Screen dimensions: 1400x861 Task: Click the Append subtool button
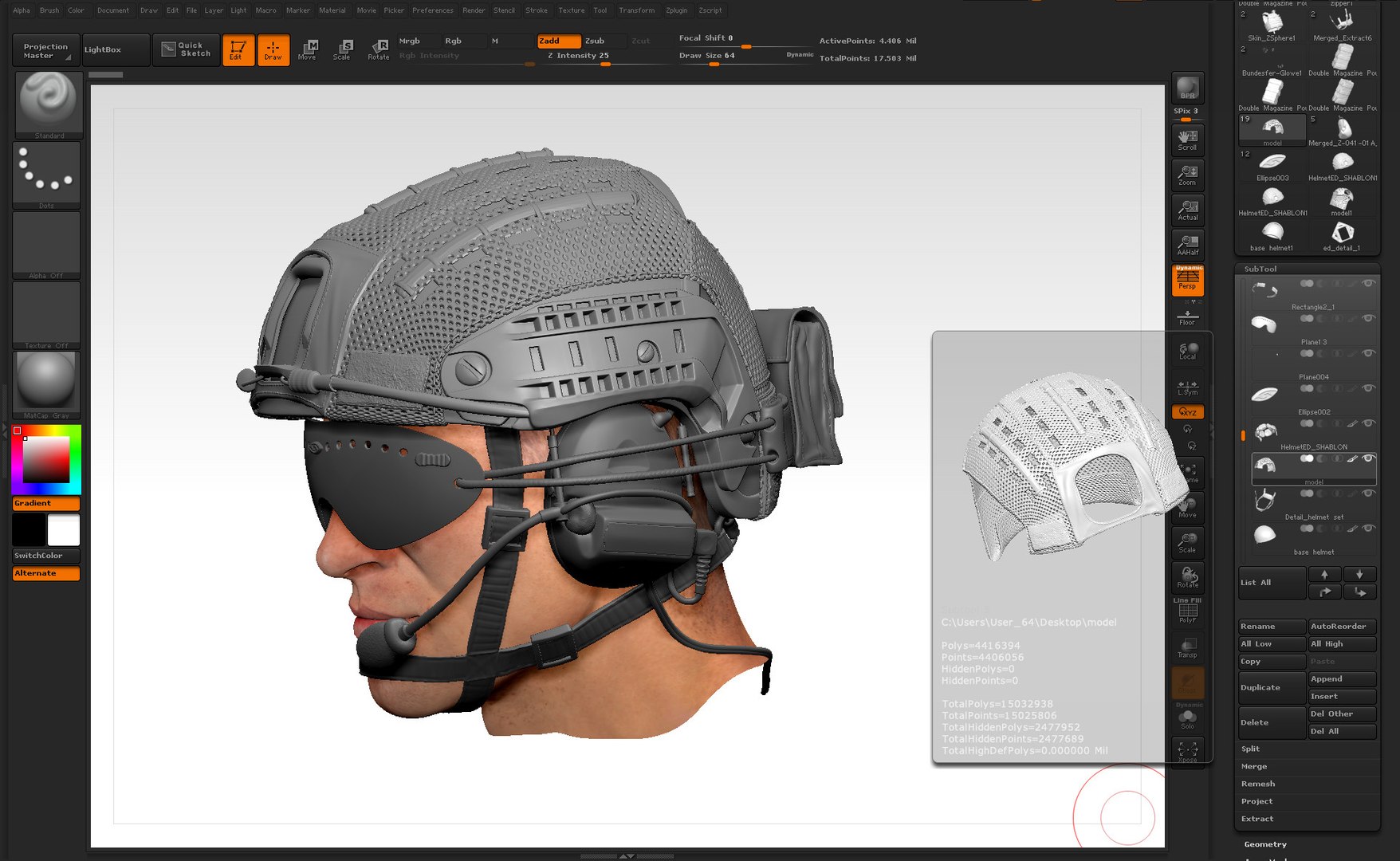point(1343,679)
